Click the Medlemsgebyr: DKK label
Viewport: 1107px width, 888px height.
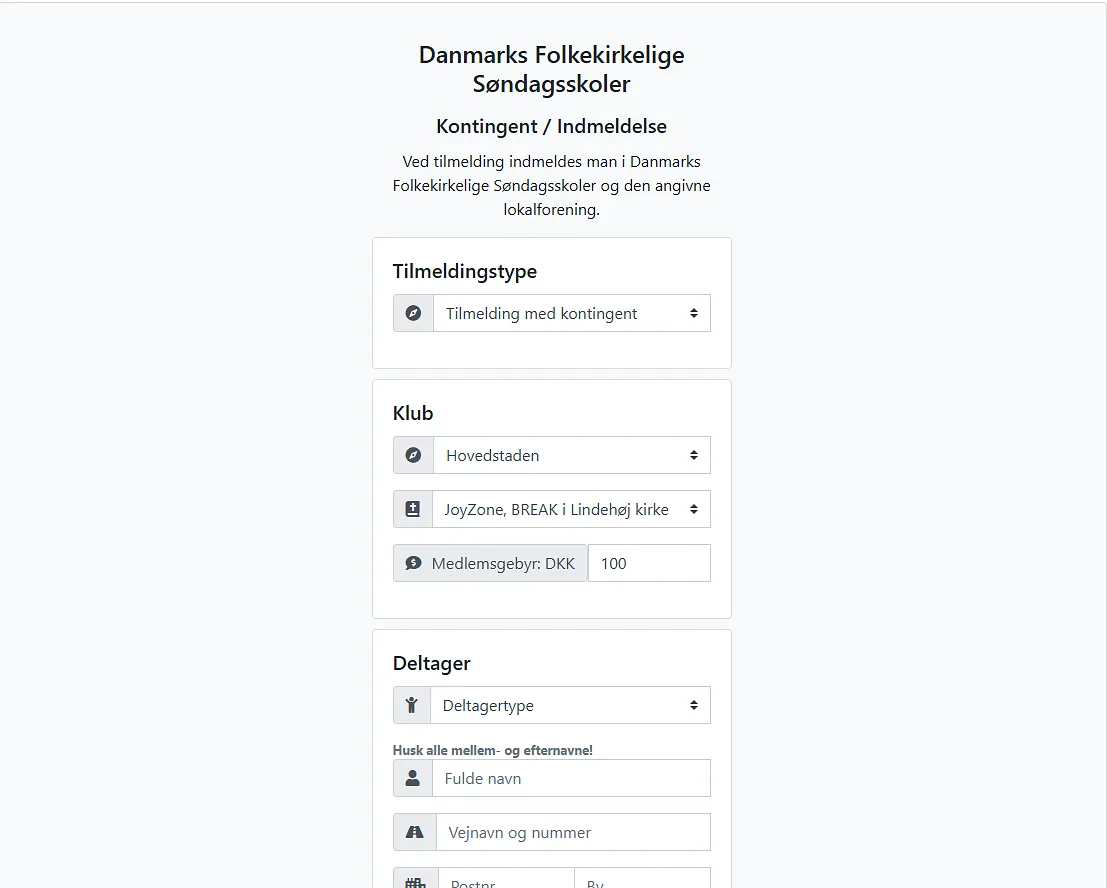click(x=503, y=563)
